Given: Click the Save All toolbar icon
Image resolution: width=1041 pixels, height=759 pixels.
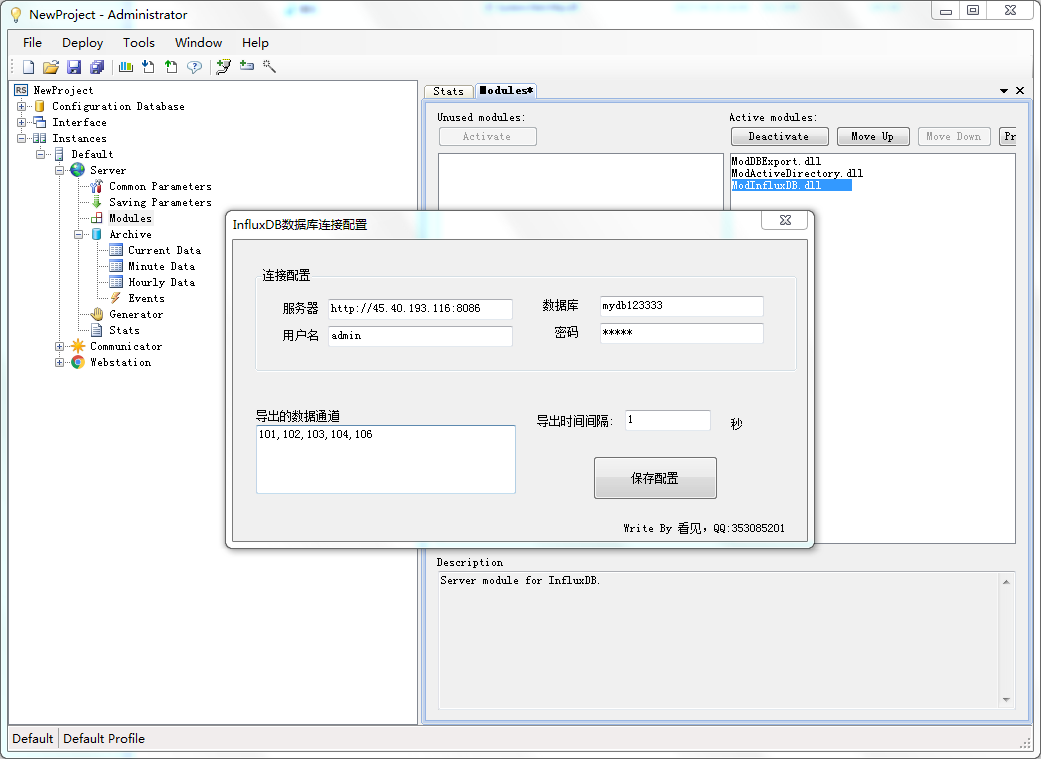Looking at the screenshot, I should [x=97, y=66].
